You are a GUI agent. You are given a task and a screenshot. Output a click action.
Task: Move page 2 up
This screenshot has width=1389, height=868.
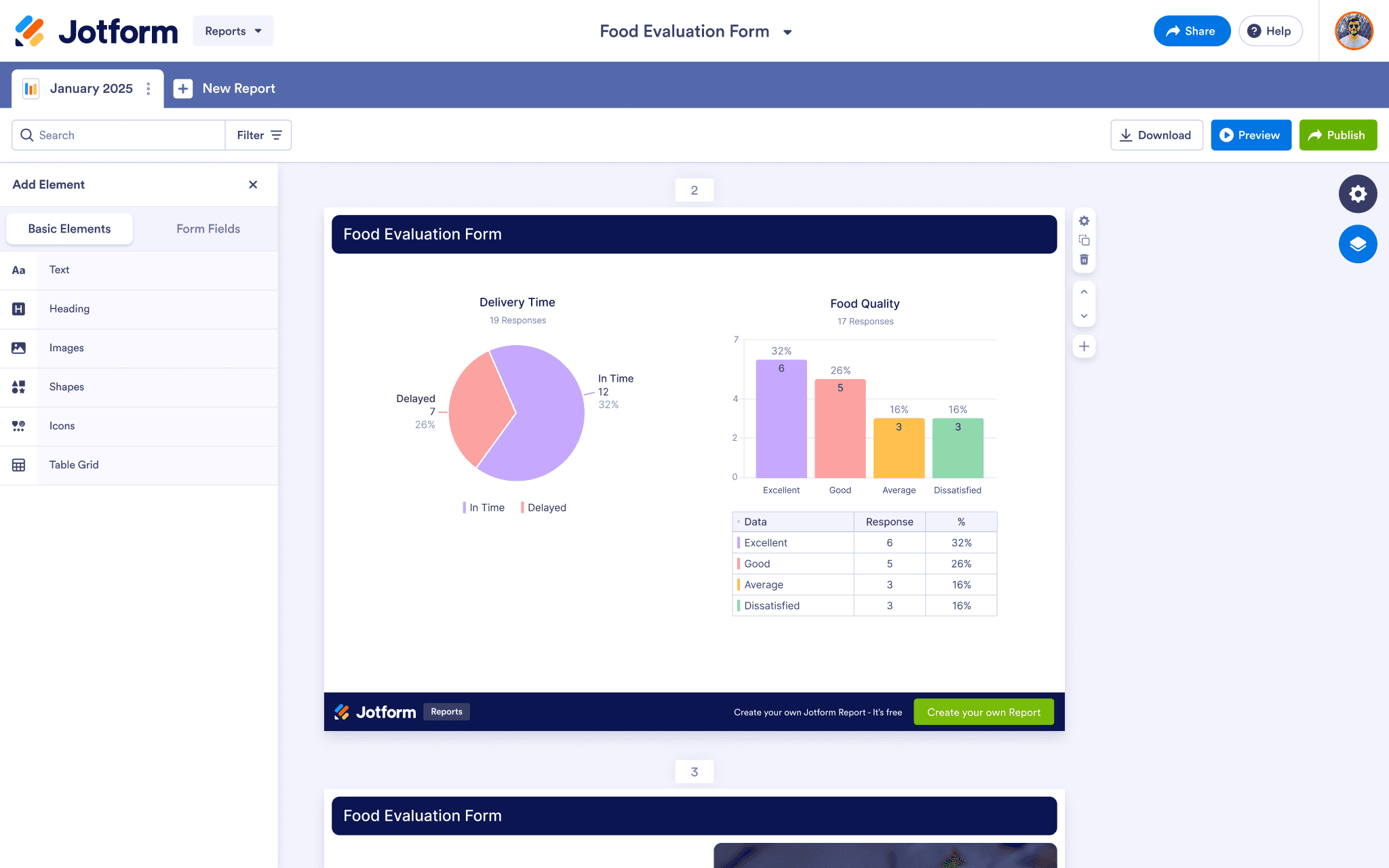[1084, 292]
